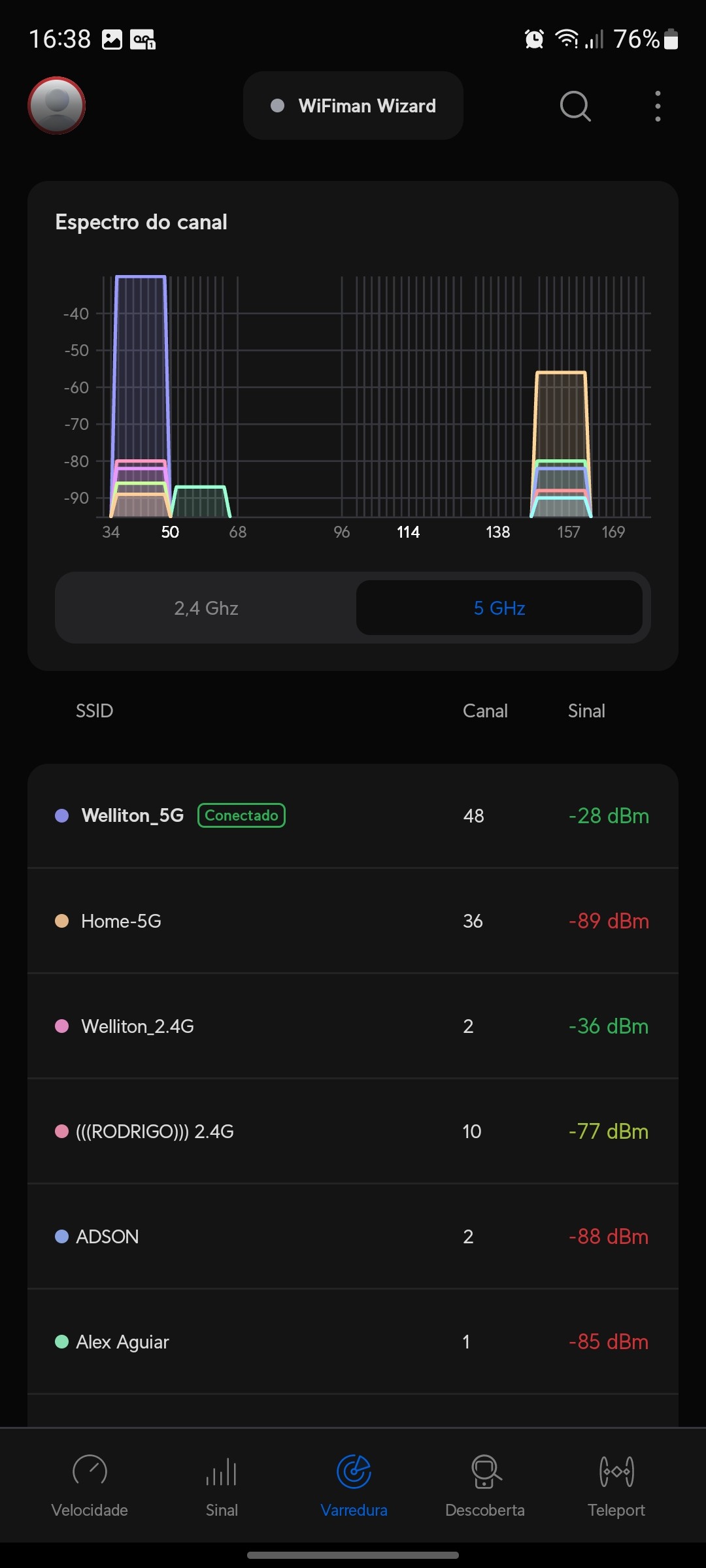Tap the search magnifier icon
Viewport: 706px width, 1568px height.
point(575,106)
